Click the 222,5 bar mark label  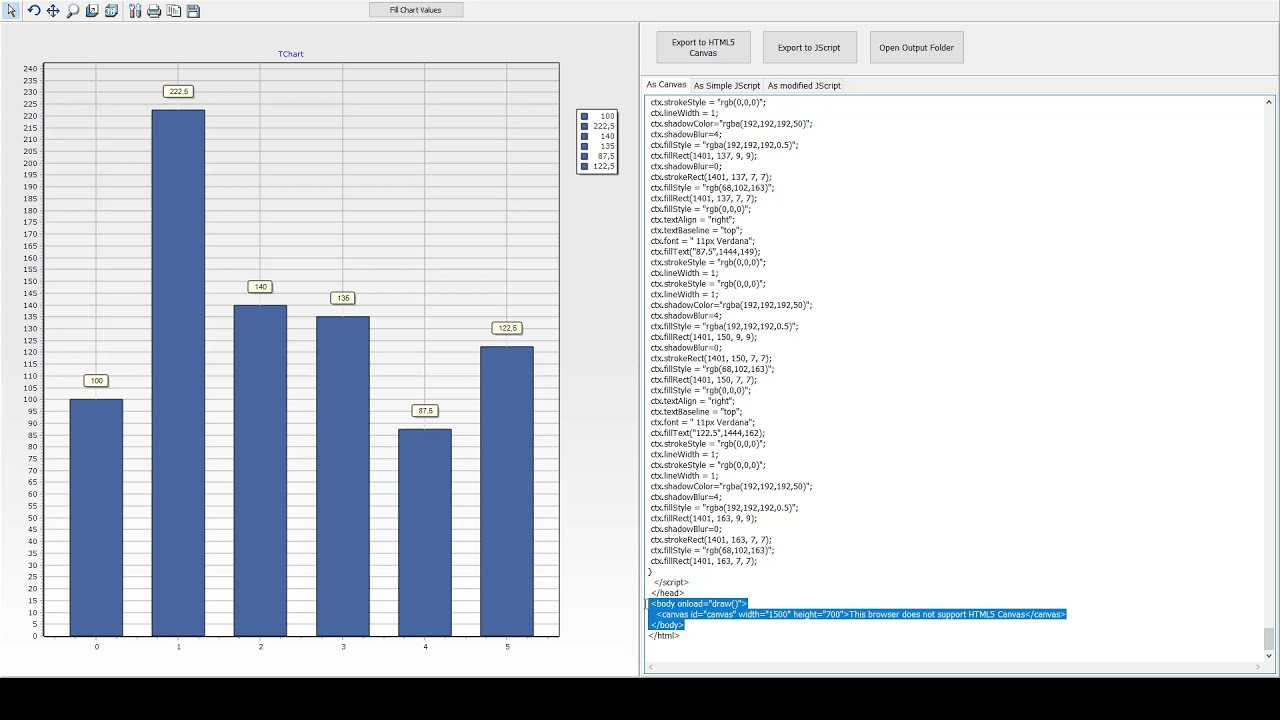[179, 91]
